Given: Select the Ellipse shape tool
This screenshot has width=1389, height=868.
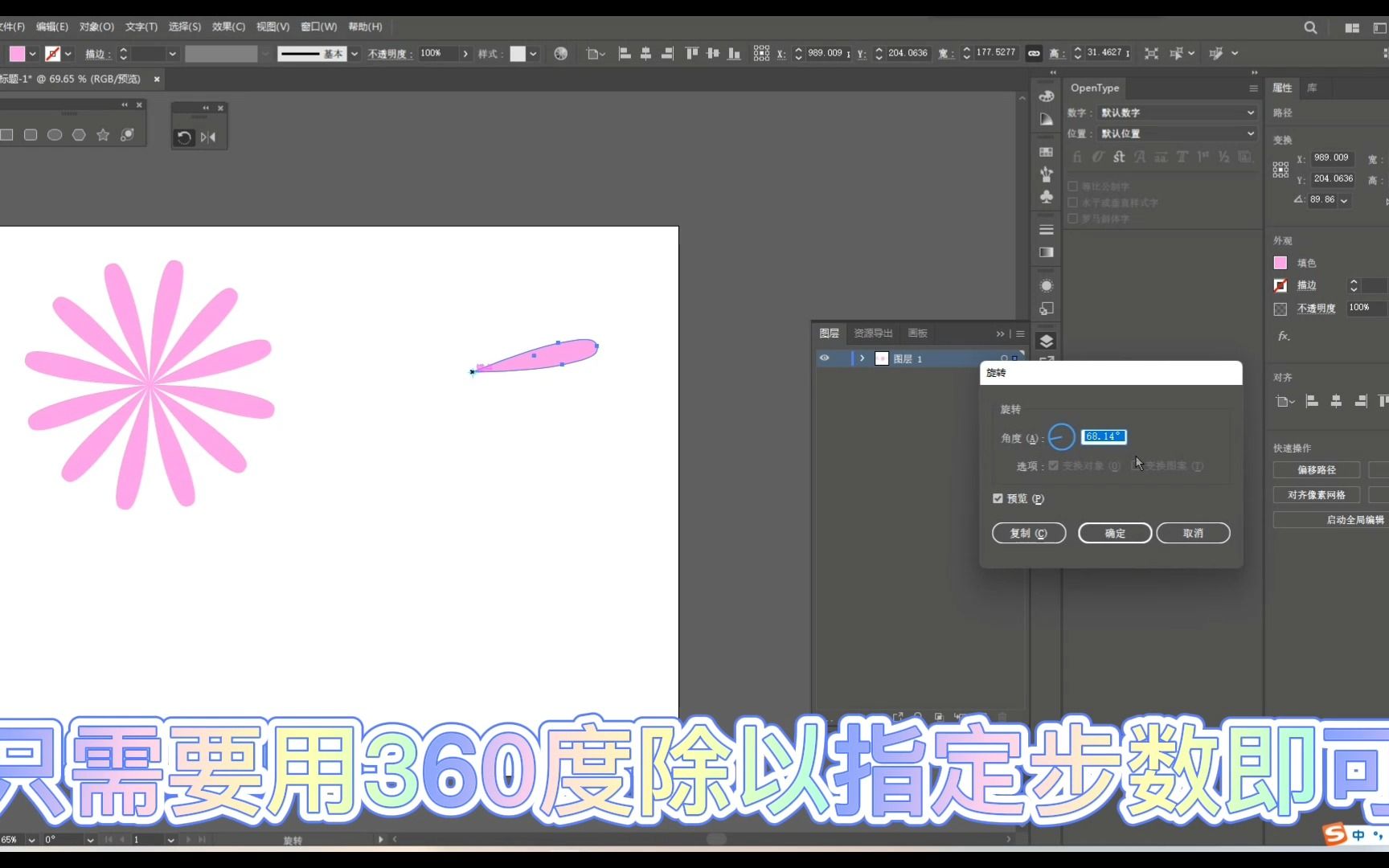Looking at the screenshot, I should coord(55,136).
